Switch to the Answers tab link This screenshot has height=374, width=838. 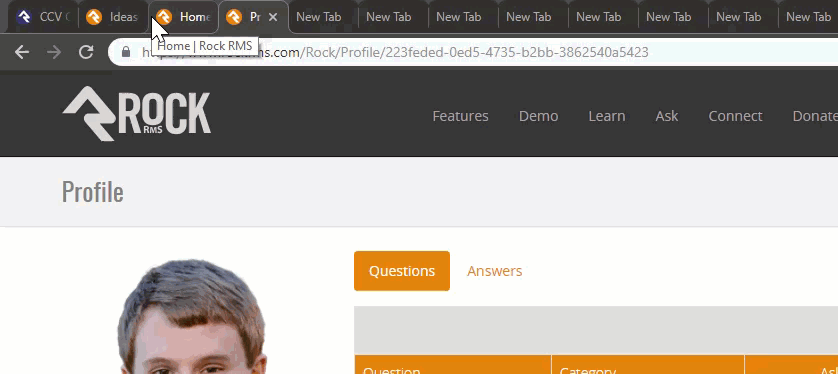click(494, 271)
